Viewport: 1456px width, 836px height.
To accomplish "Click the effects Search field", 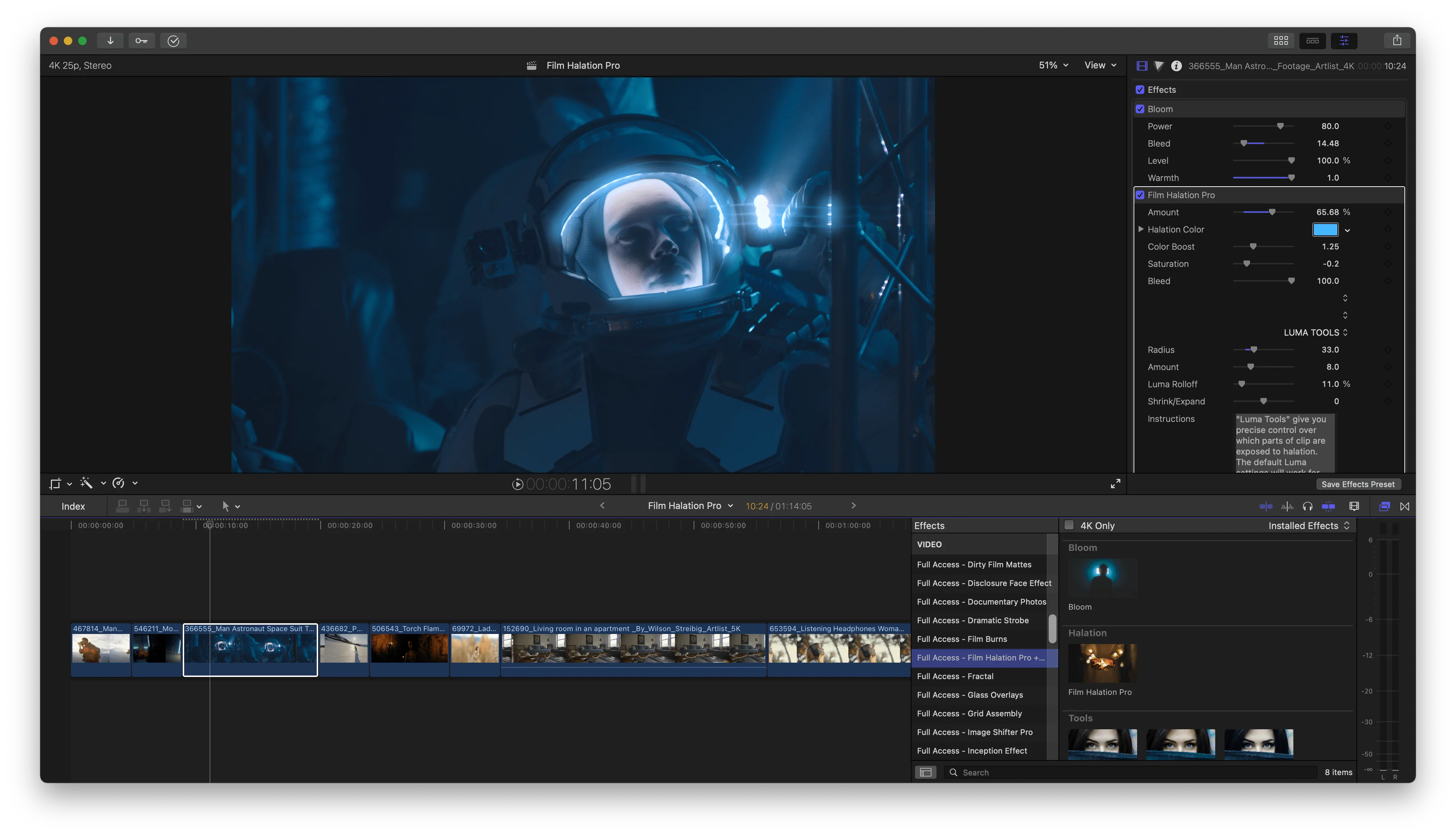I will 1131,772.
